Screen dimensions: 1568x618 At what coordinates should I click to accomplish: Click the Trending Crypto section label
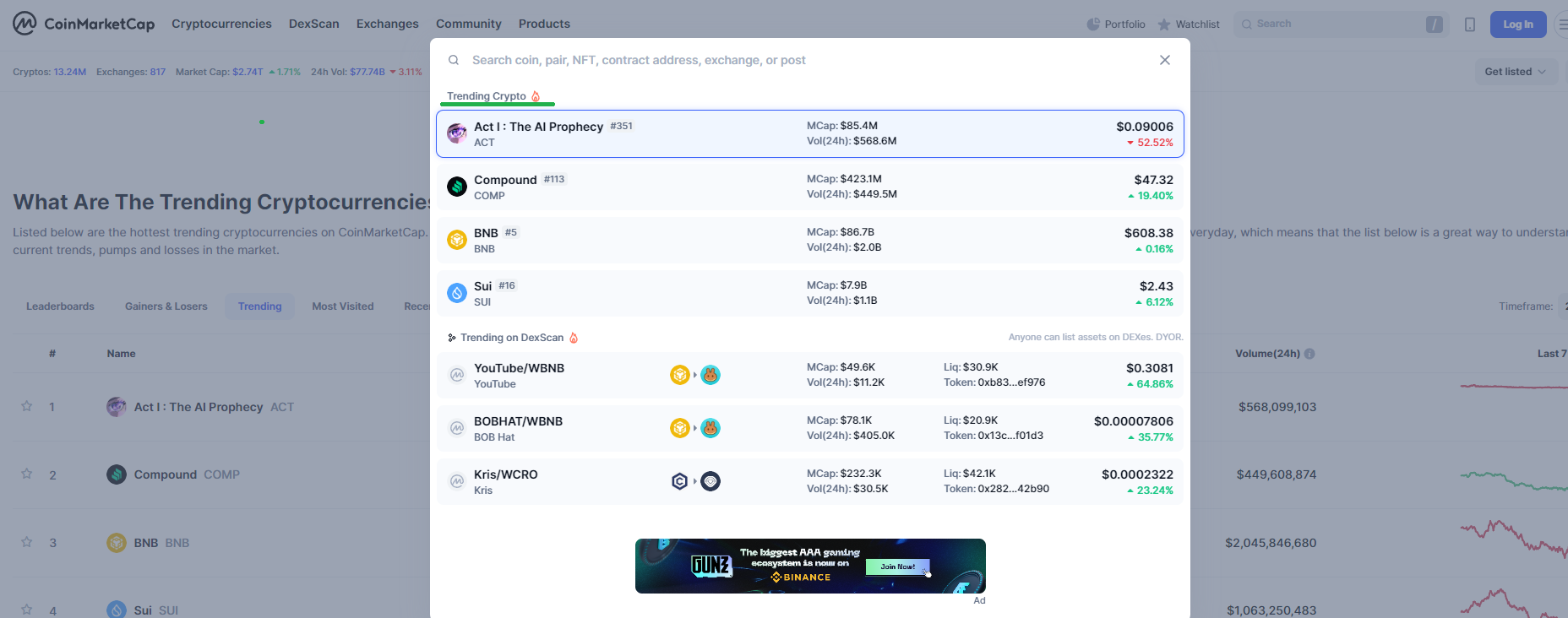coord(487,96)
